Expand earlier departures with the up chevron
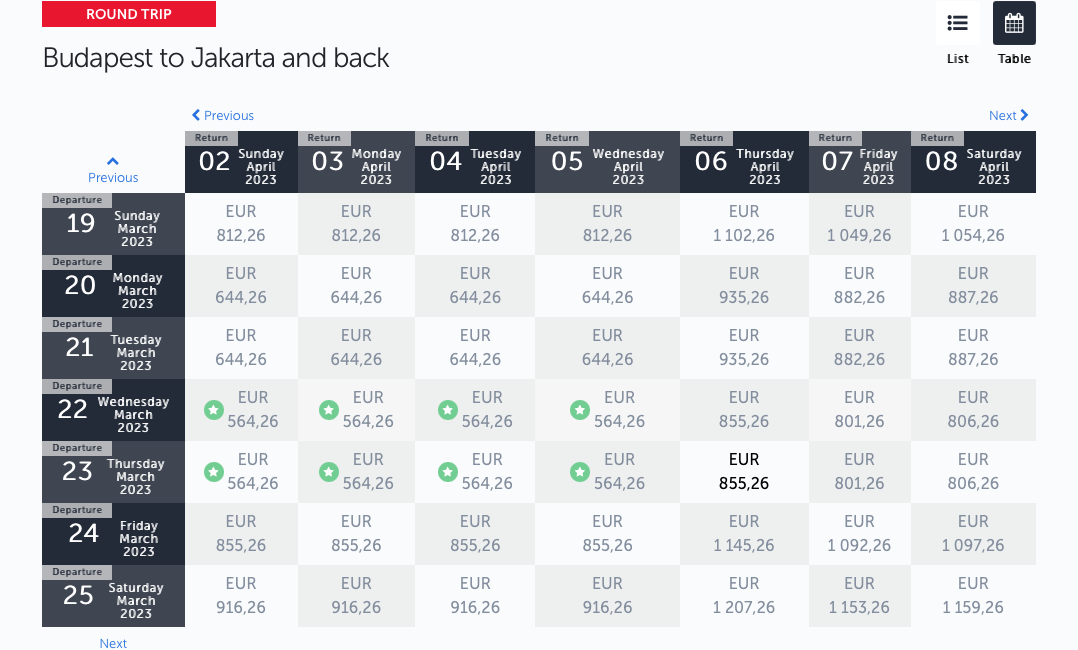 (x=113, y=161)
